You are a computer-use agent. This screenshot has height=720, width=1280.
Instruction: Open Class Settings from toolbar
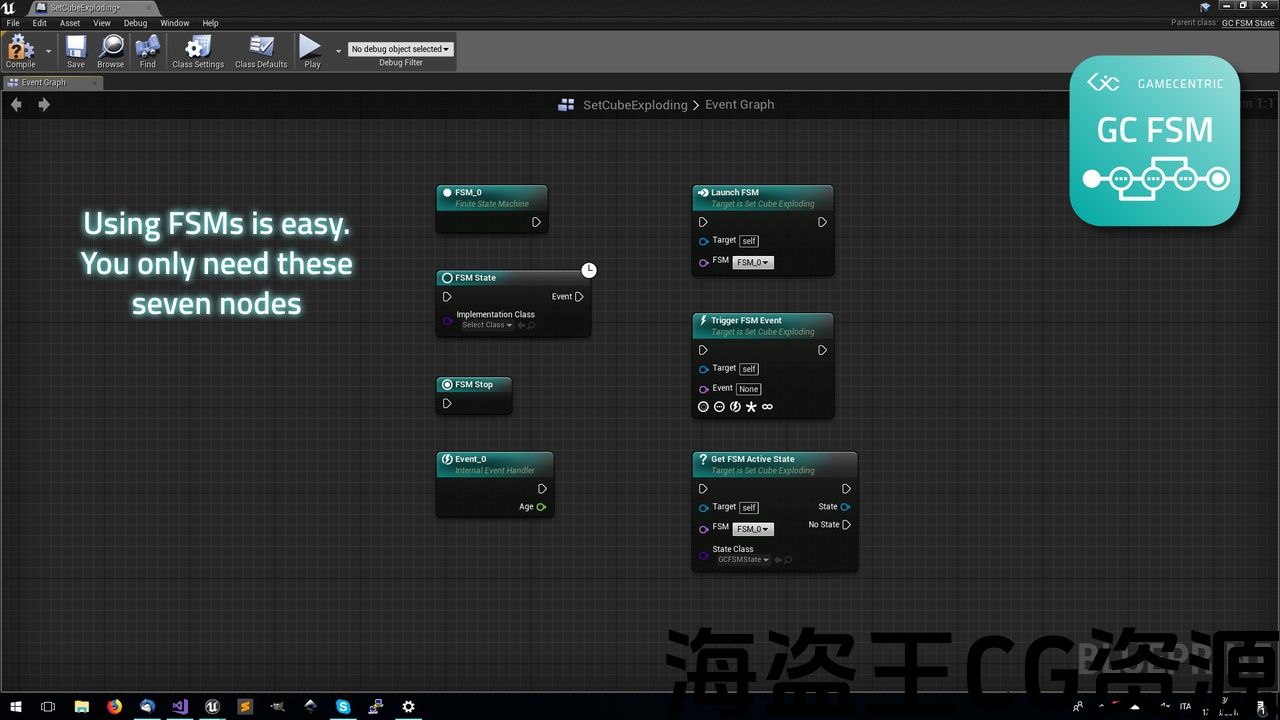pos(198,51)
